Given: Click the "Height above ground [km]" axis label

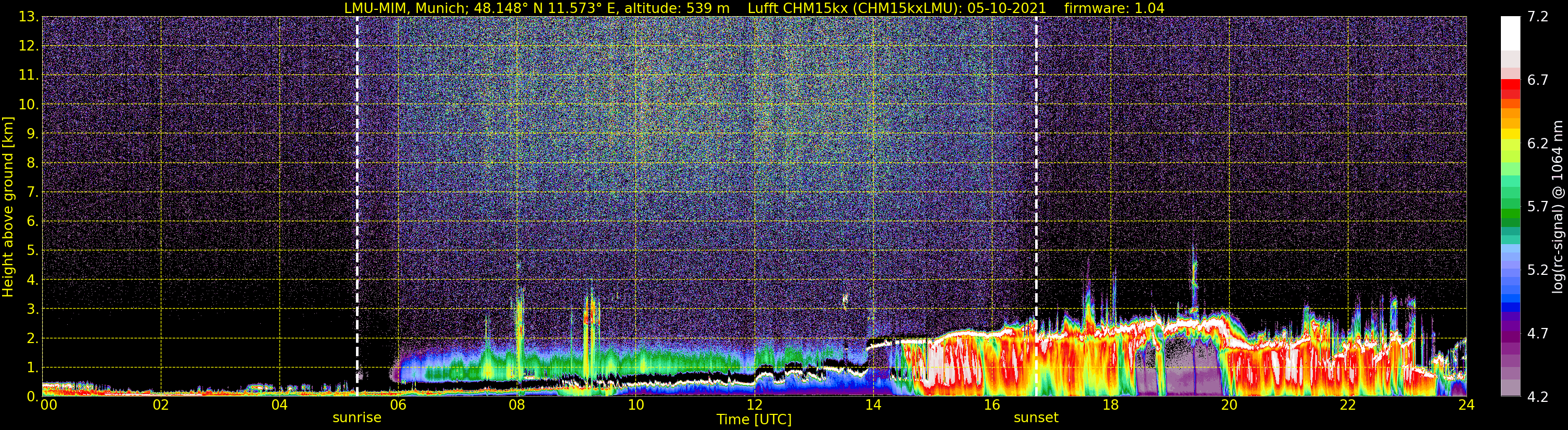Looking at the screenshot, I should tap(8, 207).
